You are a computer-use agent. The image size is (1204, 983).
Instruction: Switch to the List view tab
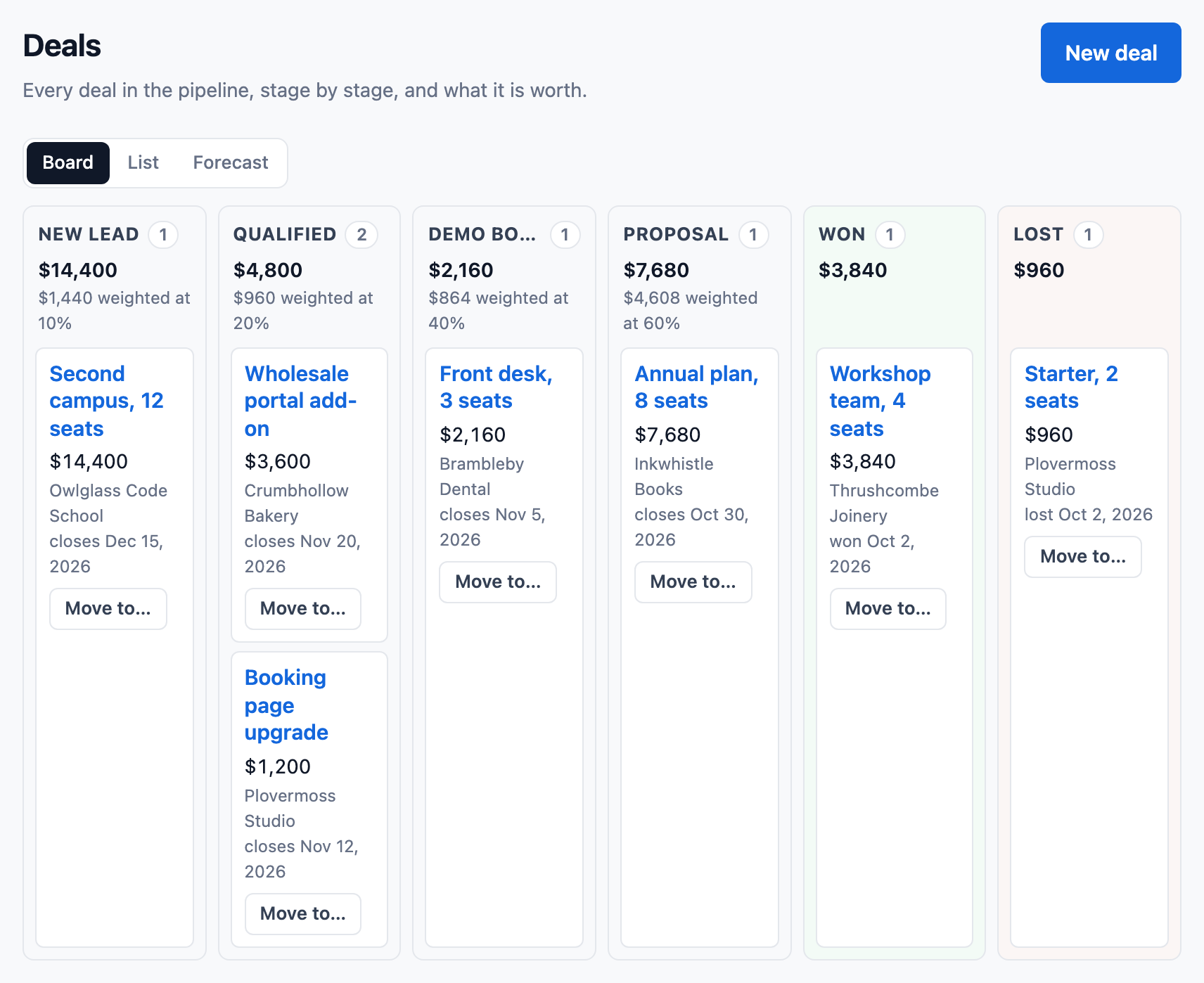(143, 162)
